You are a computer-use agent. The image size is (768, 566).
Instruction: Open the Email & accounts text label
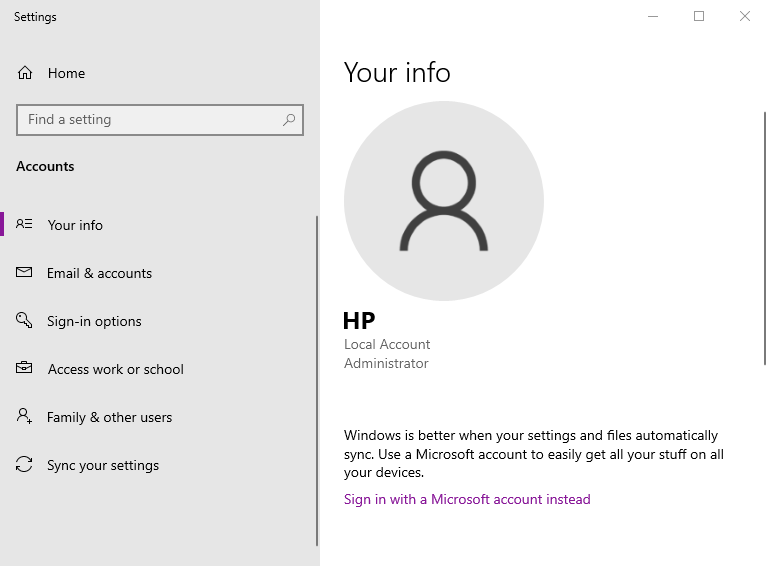click(99, 273)
